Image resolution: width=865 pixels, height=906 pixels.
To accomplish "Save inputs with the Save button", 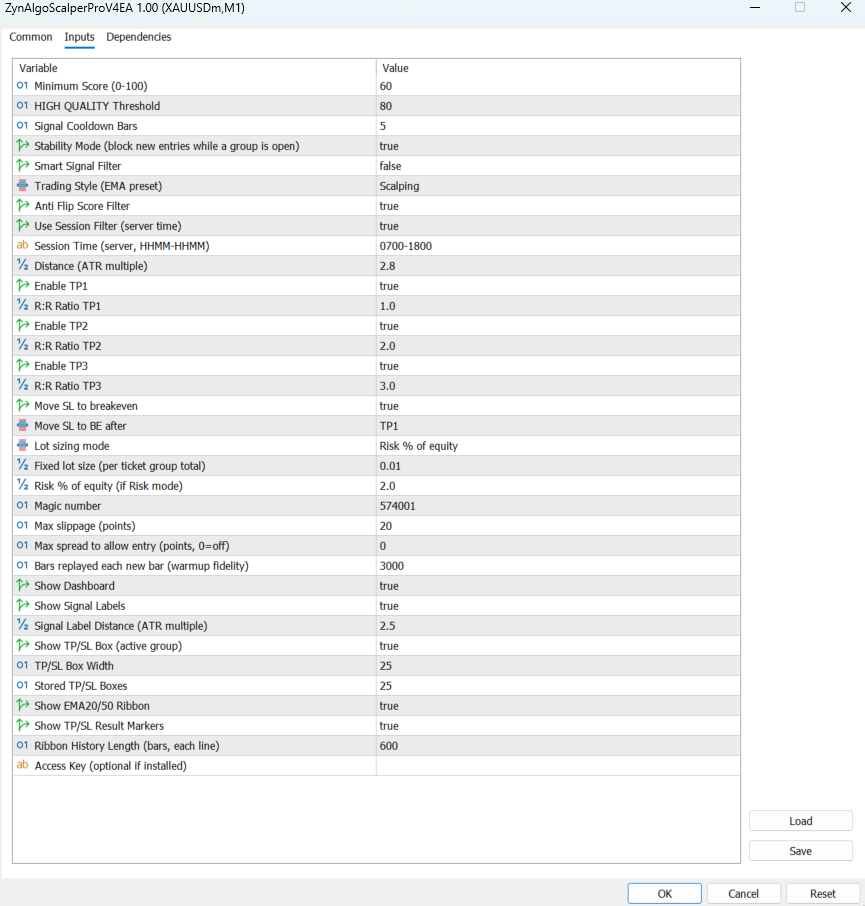I will click(x=800, y=851).
